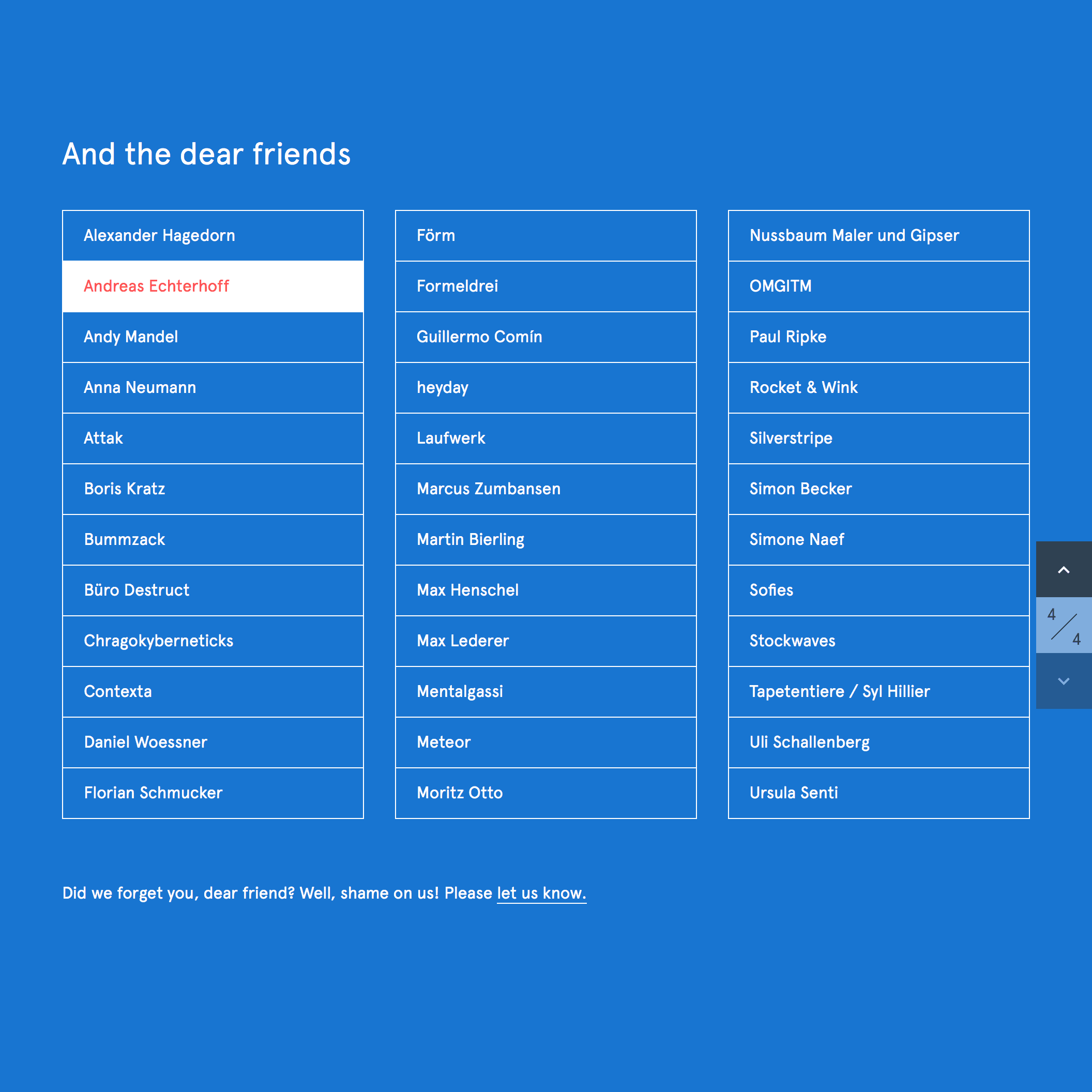Open the Förm link
Image resolution: width=1092 pixels, height=1092 pixels.
546,236
